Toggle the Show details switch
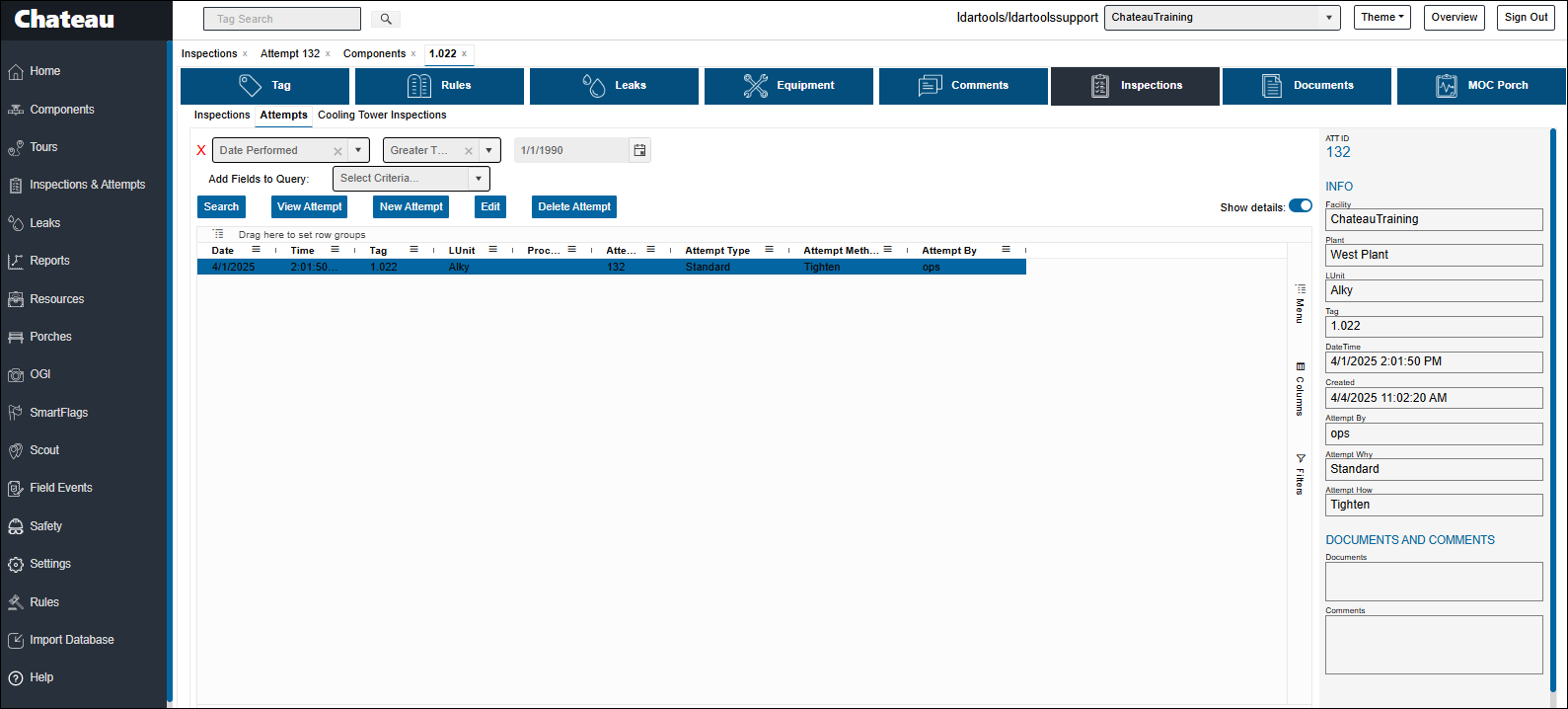 (x=1300, y=206)
